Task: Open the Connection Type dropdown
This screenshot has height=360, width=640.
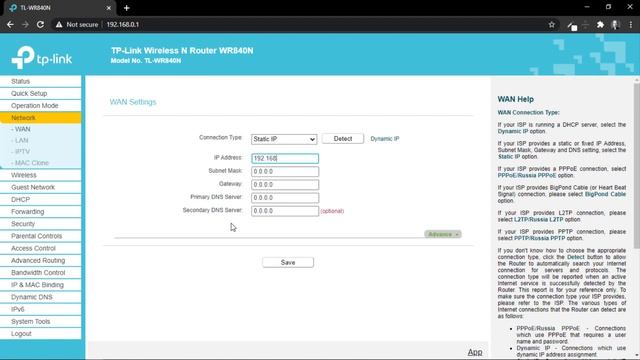Action: click(x=284, y=139)
